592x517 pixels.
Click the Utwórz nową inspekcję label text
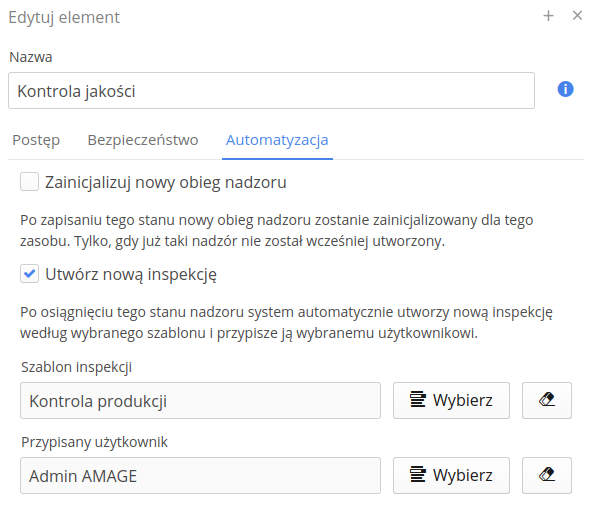(x=131, y=275)
